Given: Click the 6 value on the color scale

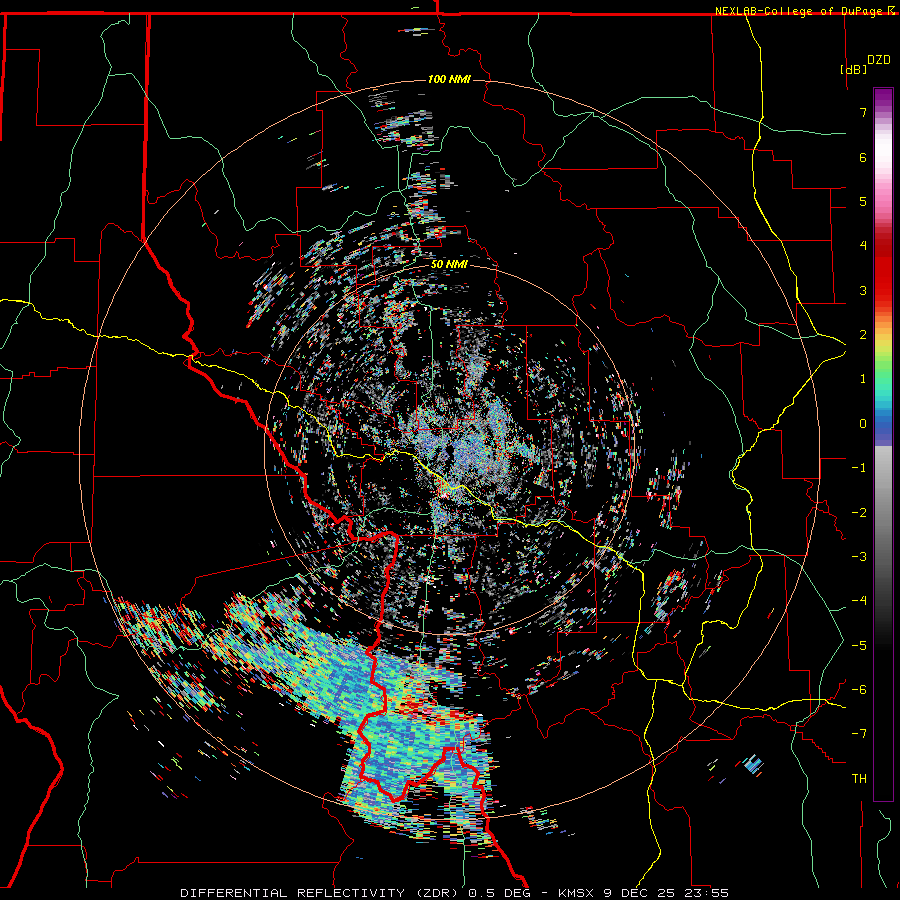Looking at the screenshot, I should [863, 157].
